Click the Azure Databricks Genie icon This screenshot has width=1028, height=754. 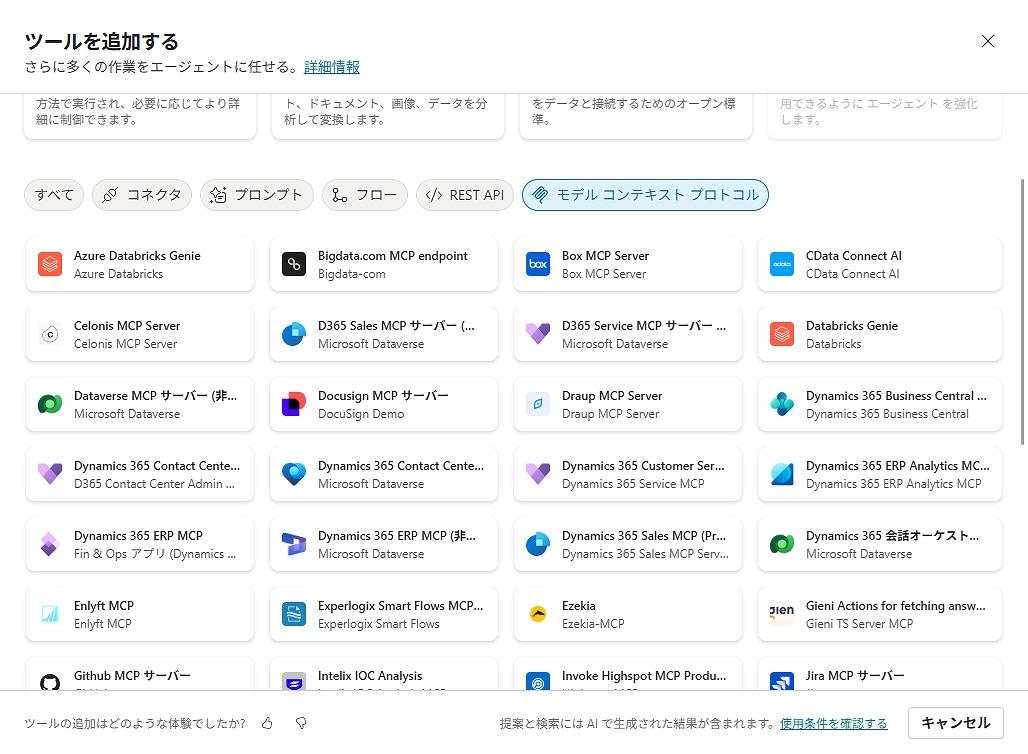(x=50, y=265)
